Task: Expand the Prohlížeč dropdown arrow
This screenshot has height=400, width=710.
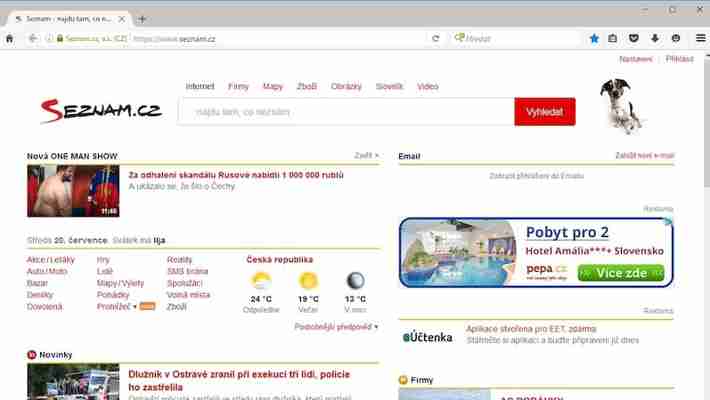Action: pyautogui.click(x=135, y=307)
